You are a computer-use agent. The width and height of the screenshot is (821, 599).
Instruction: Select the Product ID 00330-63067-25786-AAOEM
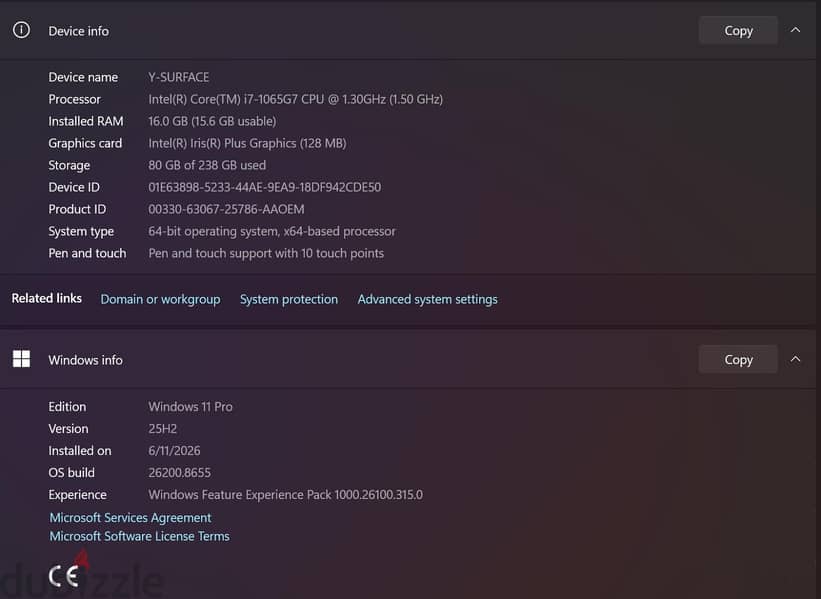(x=226, y=209)
